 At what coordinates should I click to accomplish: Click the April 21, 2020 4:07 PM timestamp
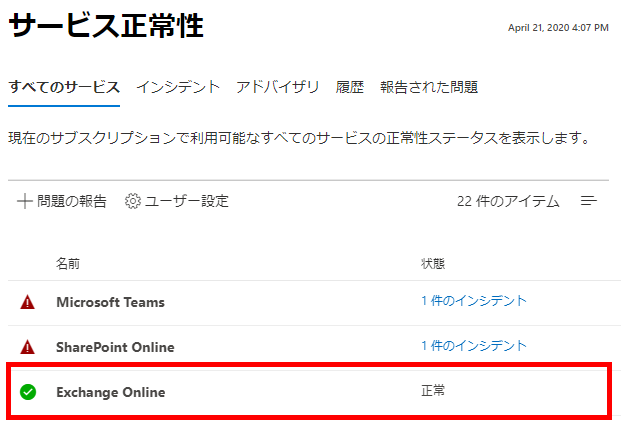point(558,28)
